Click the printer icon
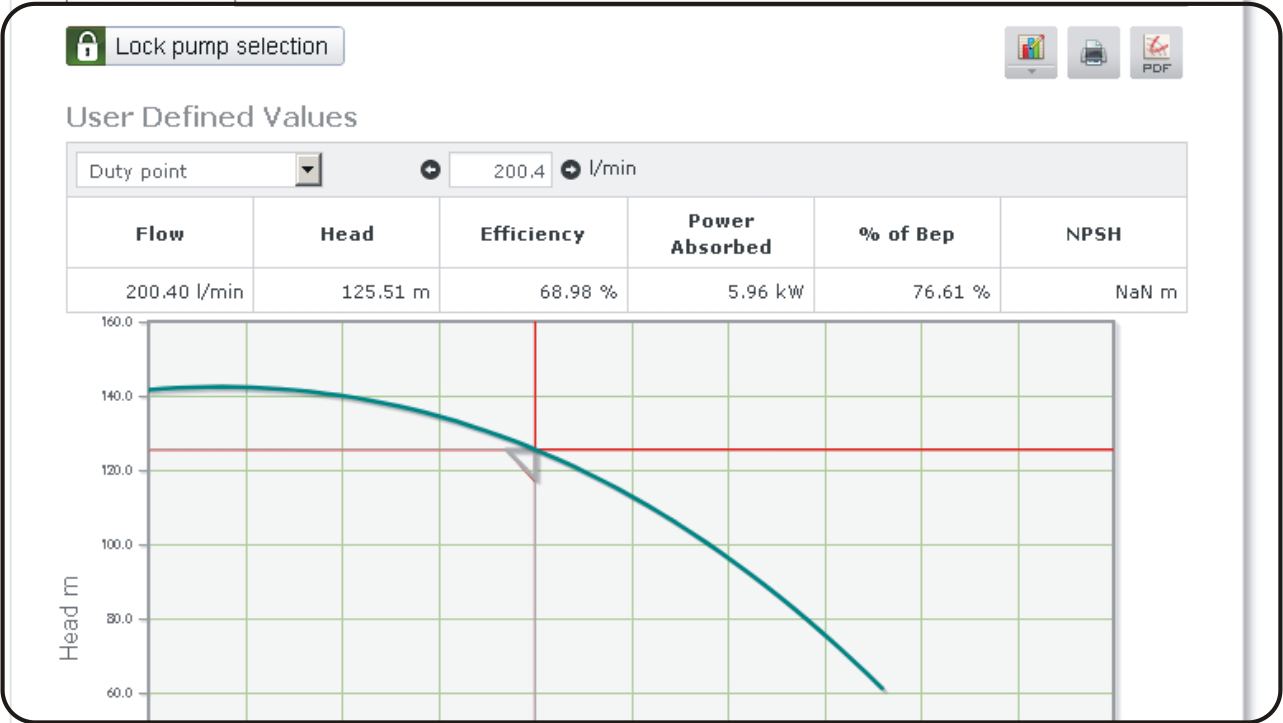Screen dimensions: 1283x723 (1093, 54)
